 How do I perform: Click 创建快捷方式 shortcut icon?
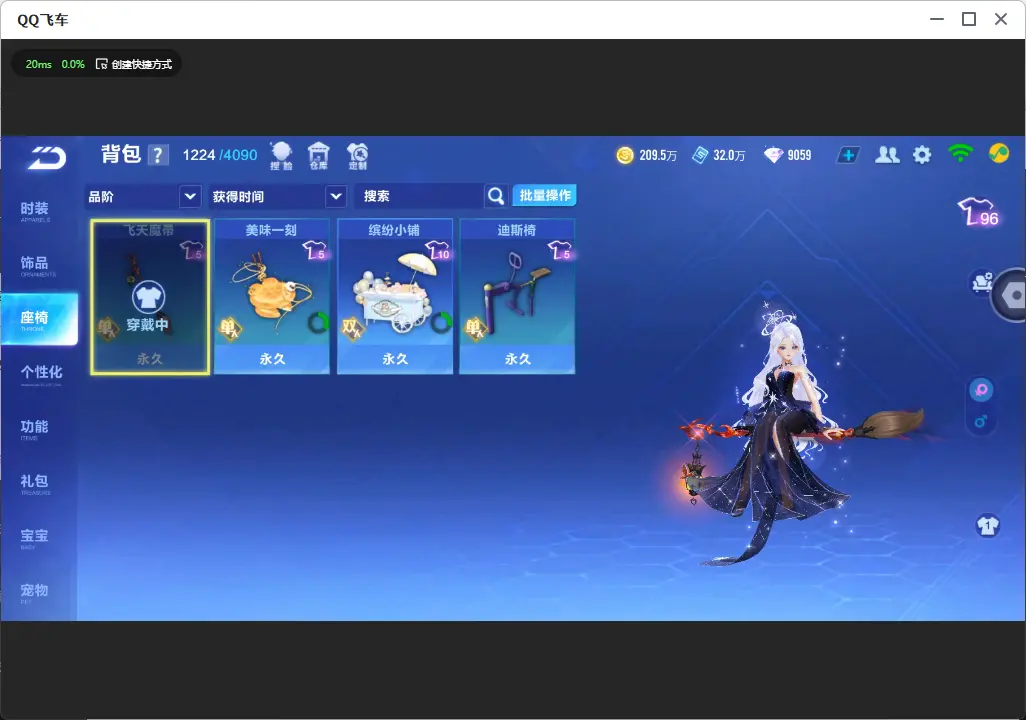101,64
